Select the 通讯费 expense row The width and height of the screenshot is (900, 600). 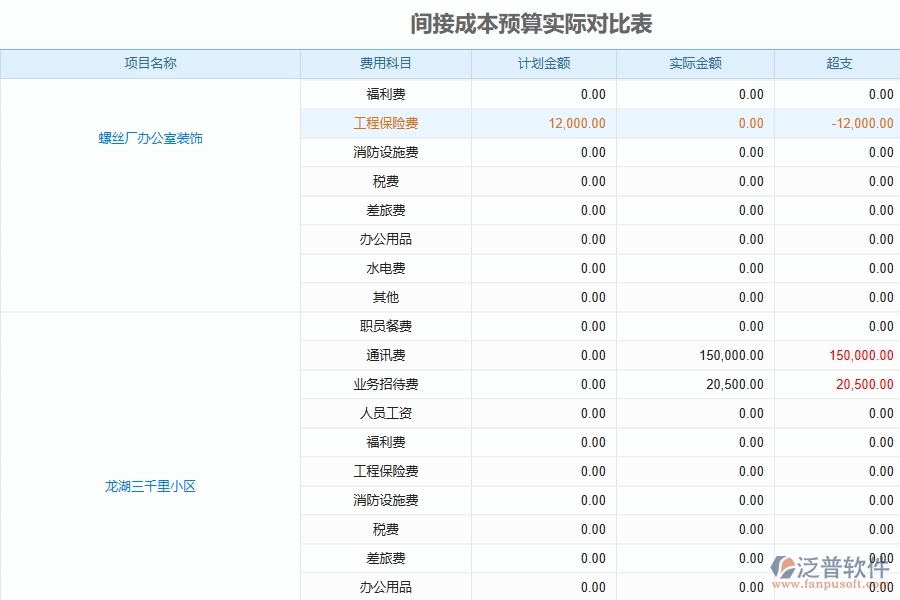tap(385, 355)
